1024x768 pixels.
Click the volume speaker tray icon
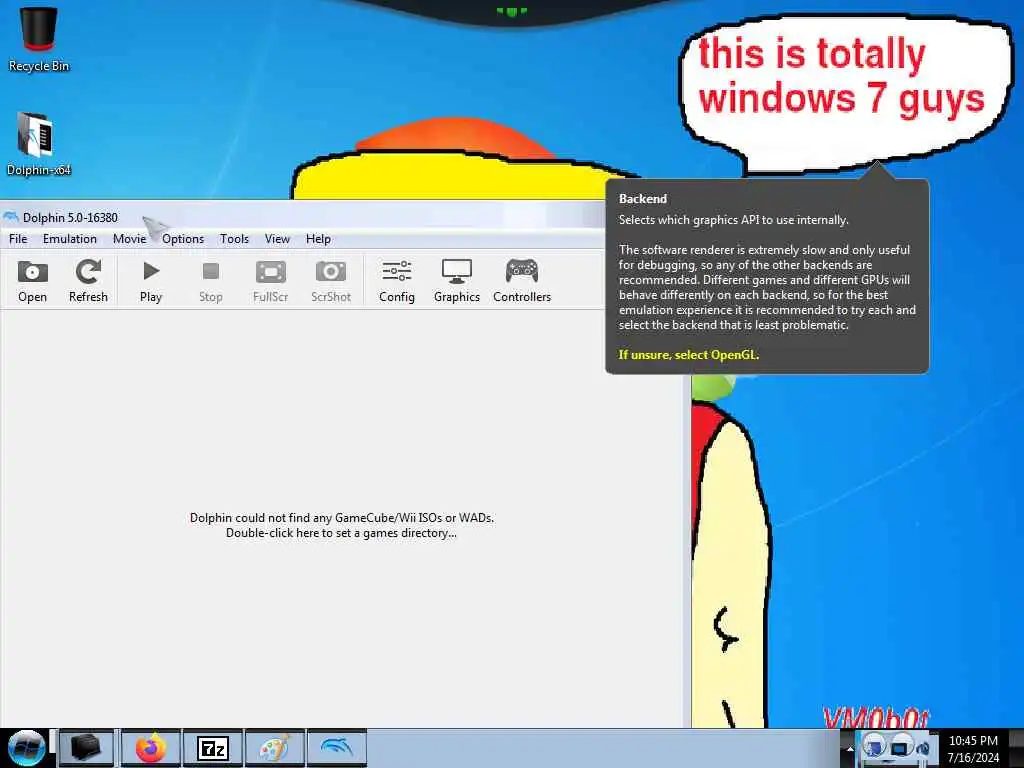pos(923,748)
